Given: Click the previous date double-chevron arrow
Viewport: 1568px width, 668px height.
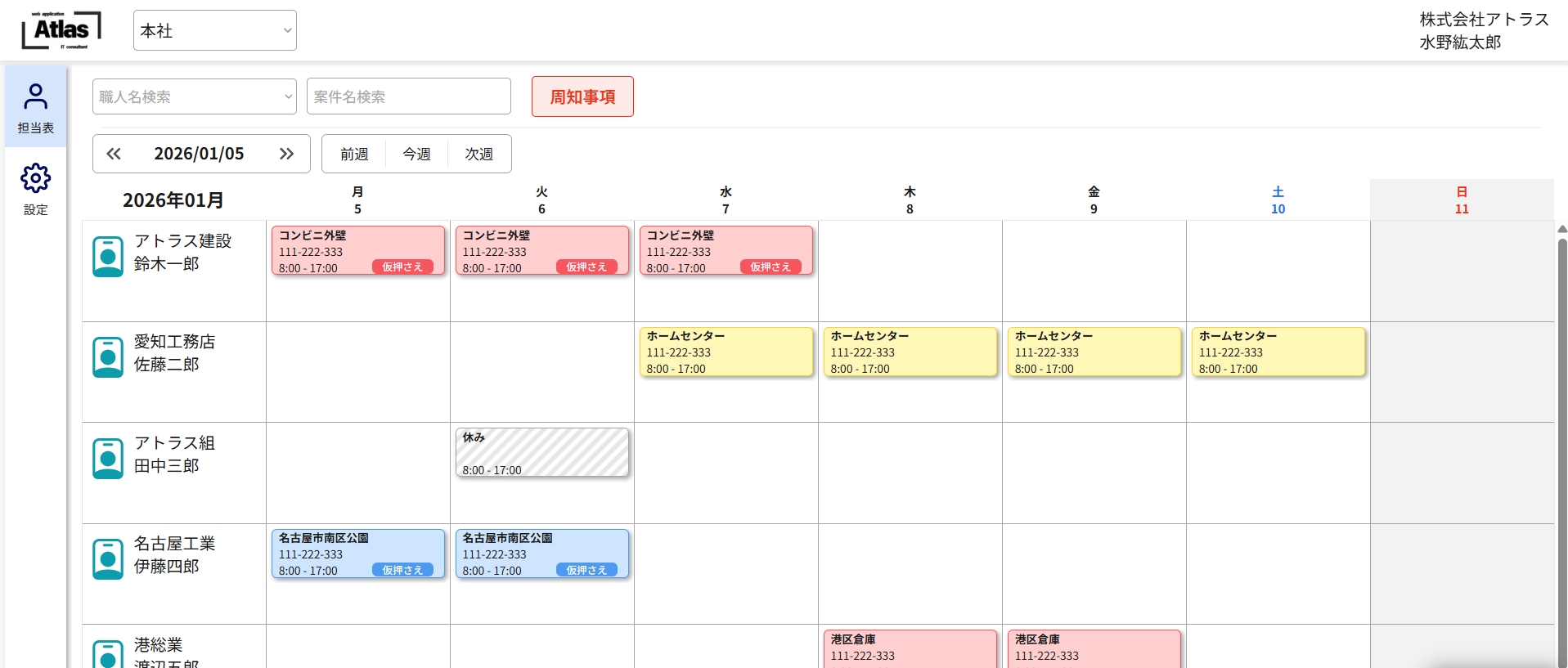Looking at the screenshot, I should click(x=114, y=154).
